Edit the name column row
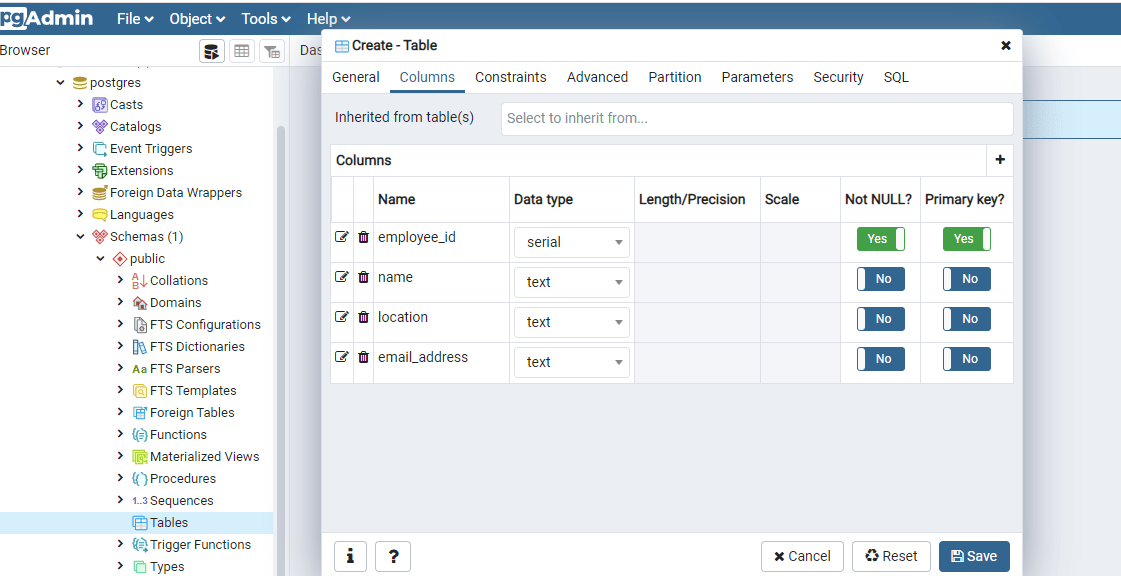Image resolution: width=1121 pixels, height=576 pixels. [342, 277]
